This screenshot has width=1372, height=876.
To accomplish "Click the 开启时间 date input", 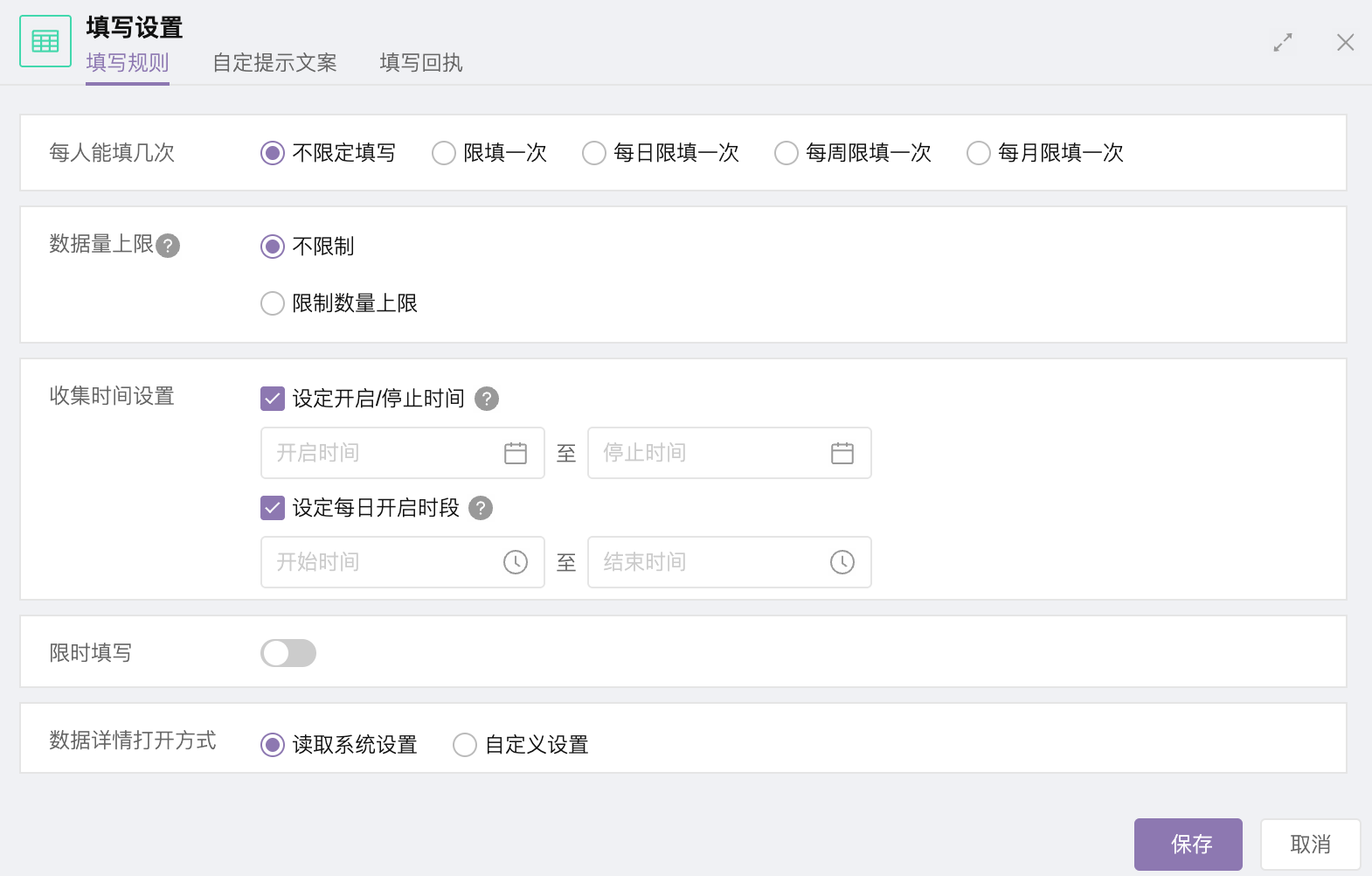I will (x=403, y=453).
